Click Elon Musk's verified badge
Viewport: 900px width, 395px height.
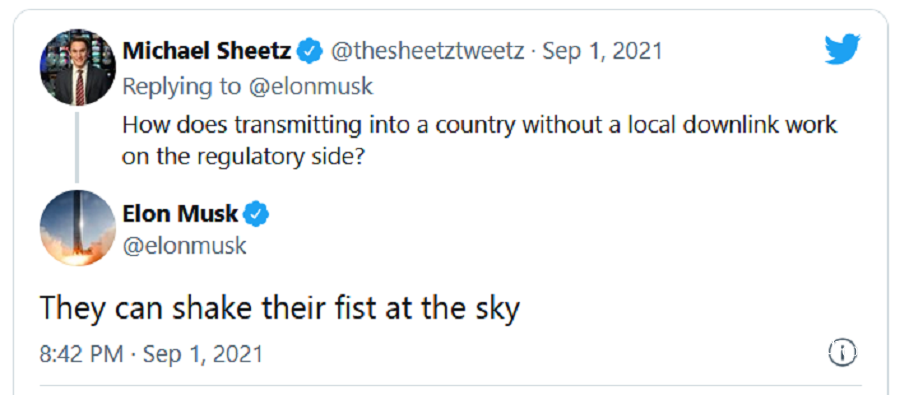pyautogui.click(x=256, y=214)
